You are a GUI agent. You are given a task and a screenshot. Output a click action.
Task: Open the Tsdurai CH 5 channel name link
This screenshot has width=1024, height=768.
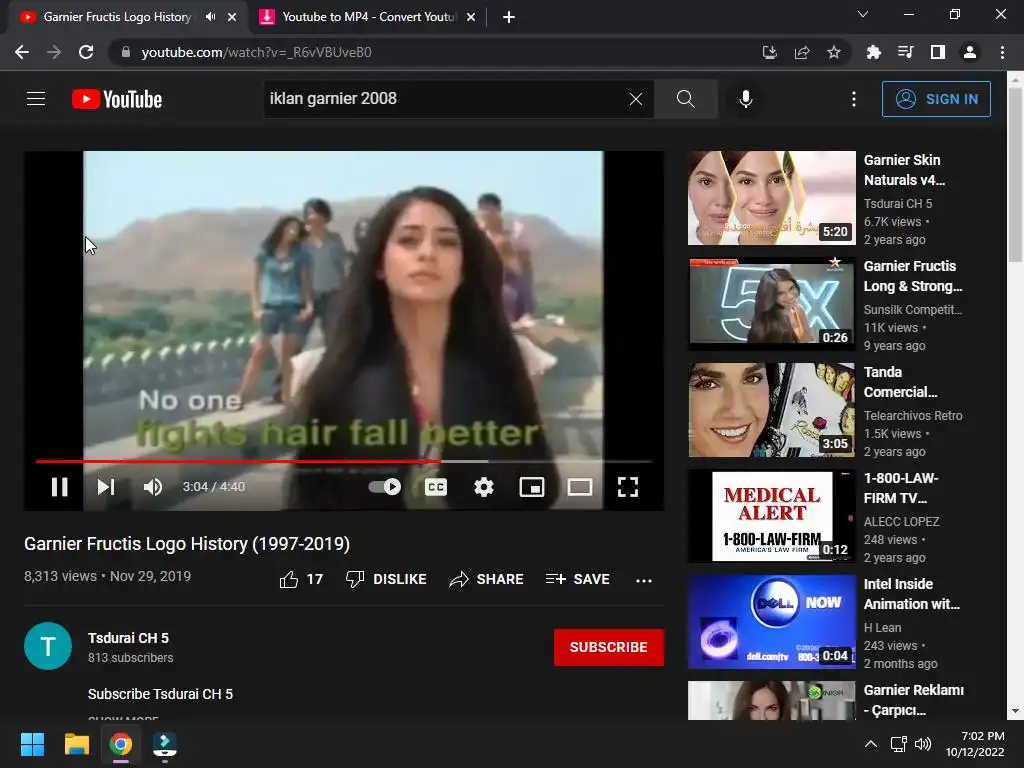click(x=128, y=638)
